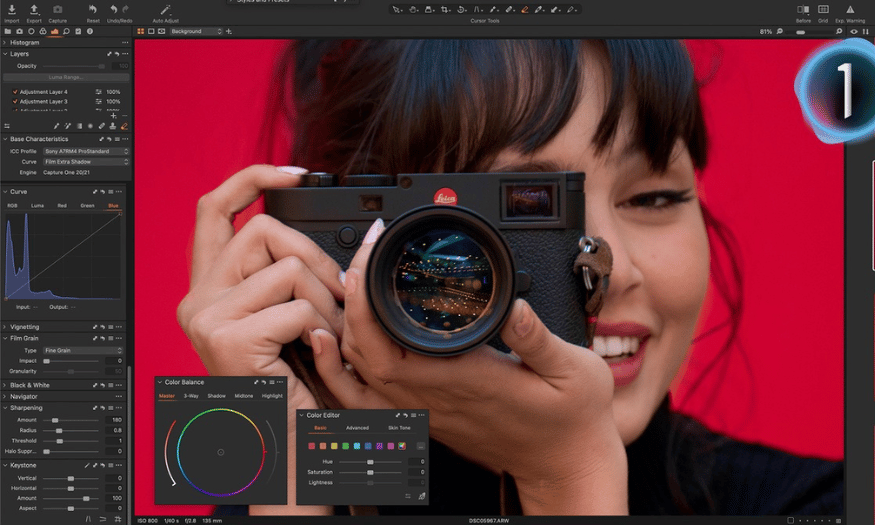Viewport: 875px width, 525px height.
Task: Uncheck Adjustment Layer 3 checkbox
Action: point(15,102)
